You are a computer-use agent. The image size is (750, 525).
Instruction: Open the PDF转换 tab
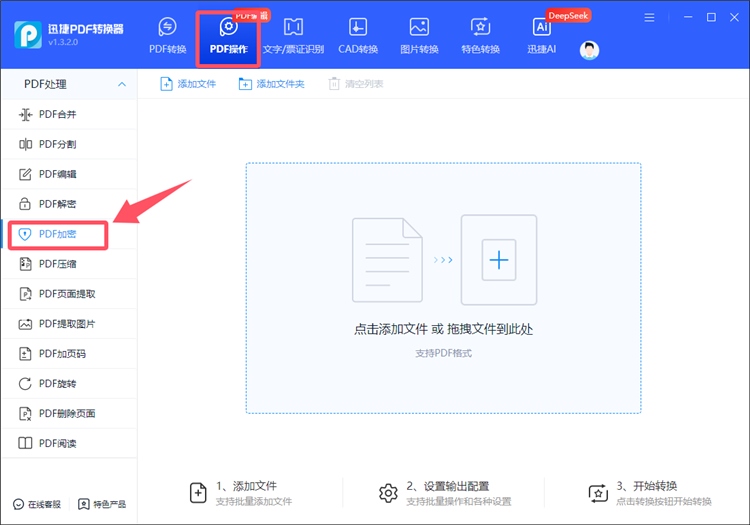point(167,35)
